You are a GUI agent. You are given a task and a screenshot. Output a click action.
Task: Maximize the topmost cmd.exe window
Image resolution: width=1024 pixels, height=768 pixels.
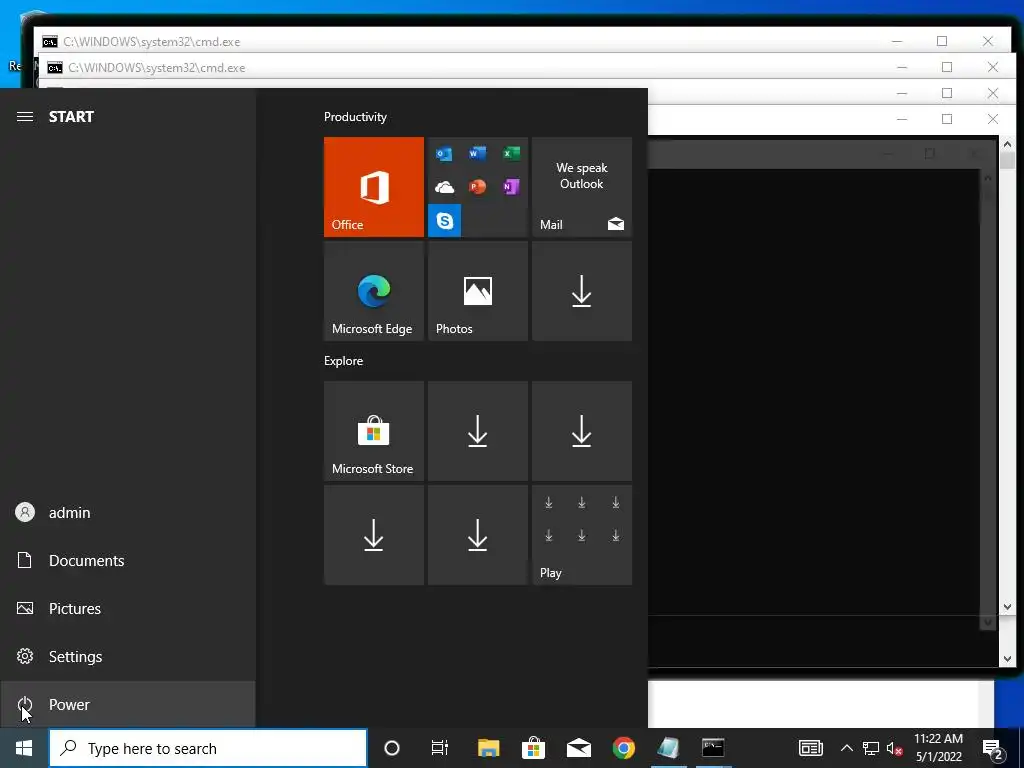[942, 41]
